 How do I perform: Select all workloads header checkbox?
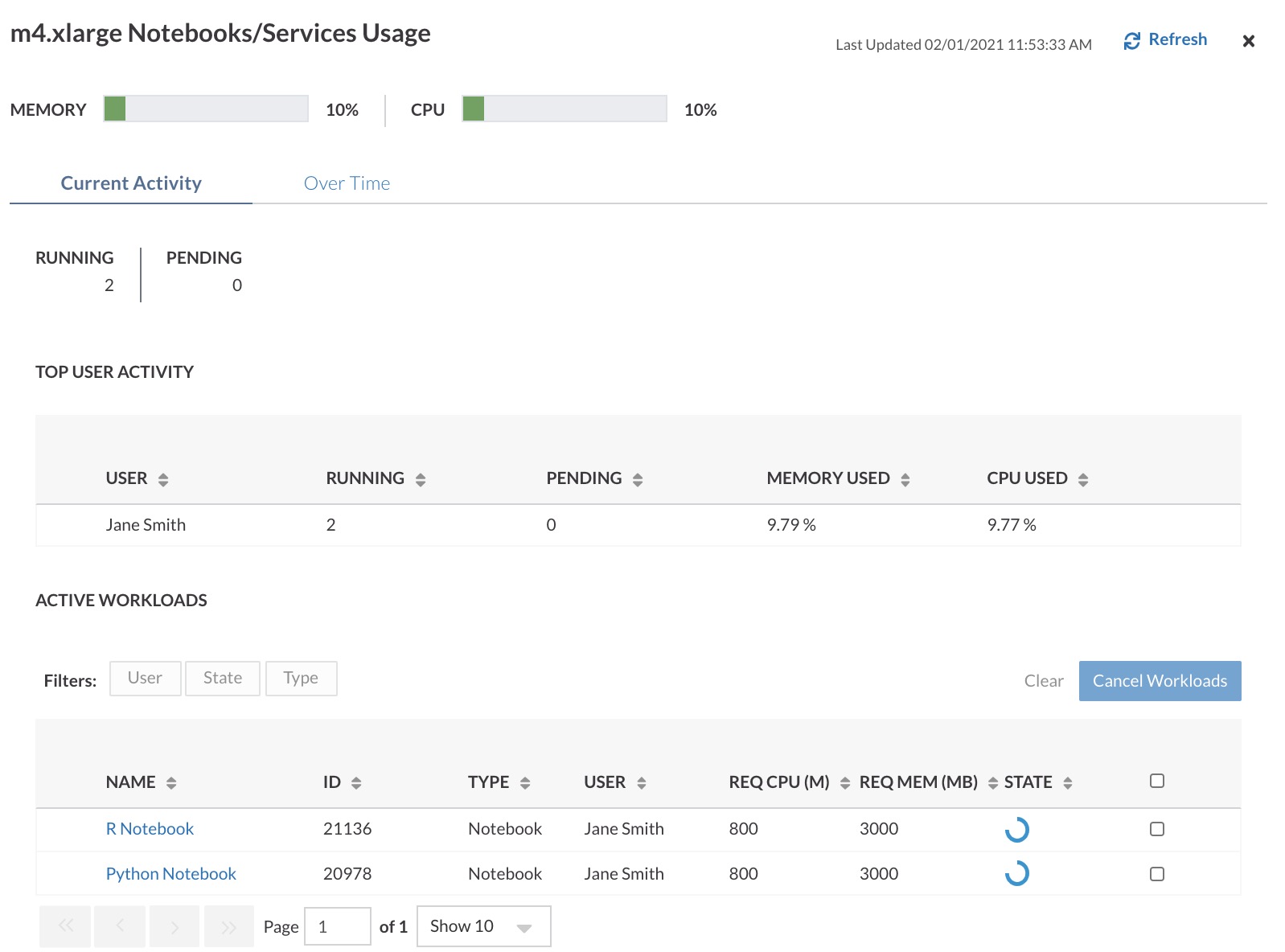[x=1157, y=781]
